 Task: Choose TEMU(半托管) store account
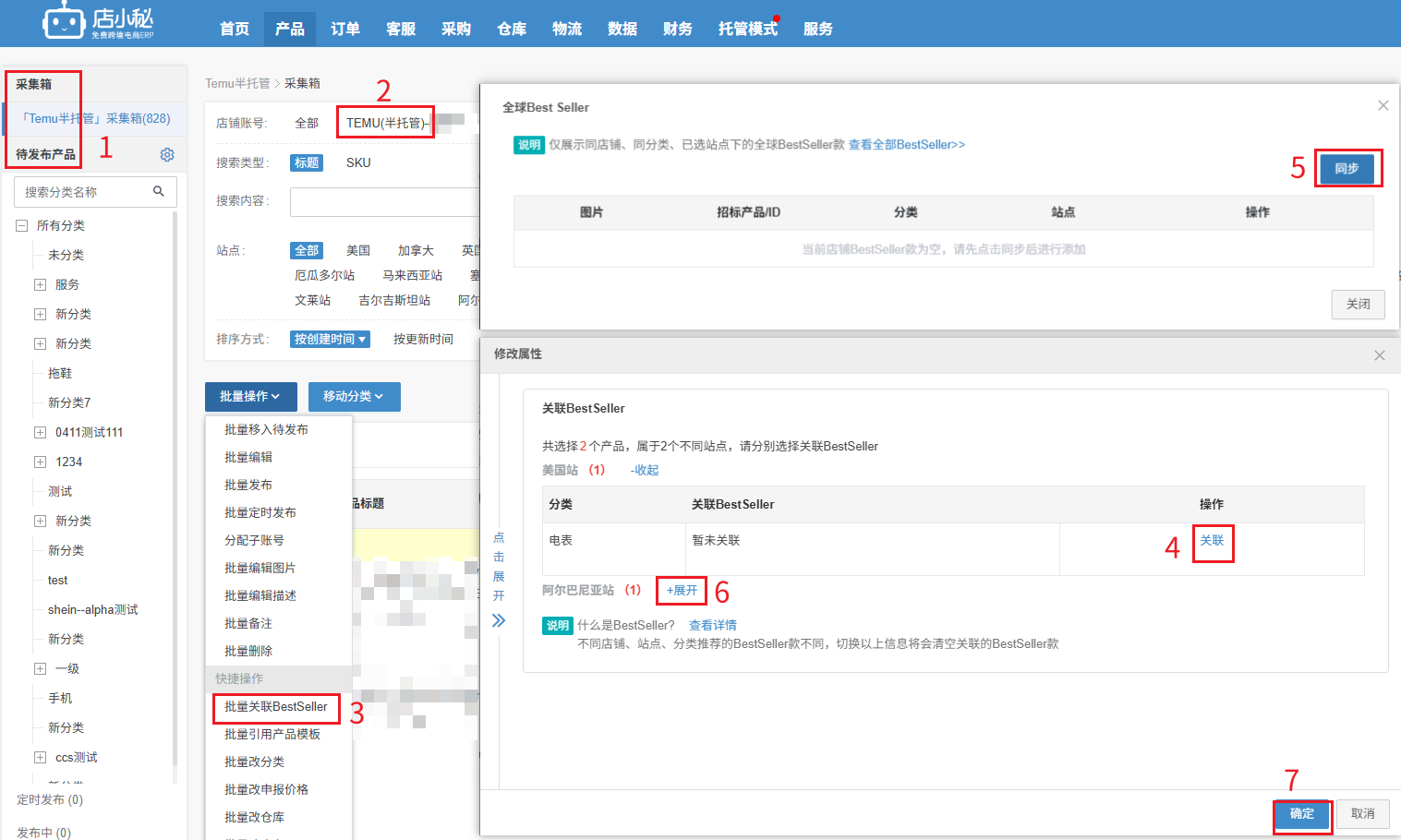point(385,122)
